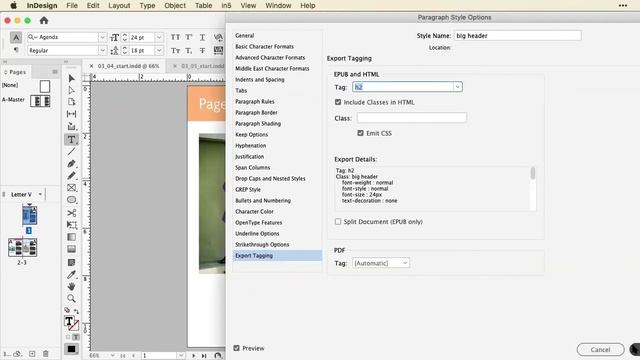
Task: Enable Split Document (EPUB only) checkbox
Action: coord(338,222)
